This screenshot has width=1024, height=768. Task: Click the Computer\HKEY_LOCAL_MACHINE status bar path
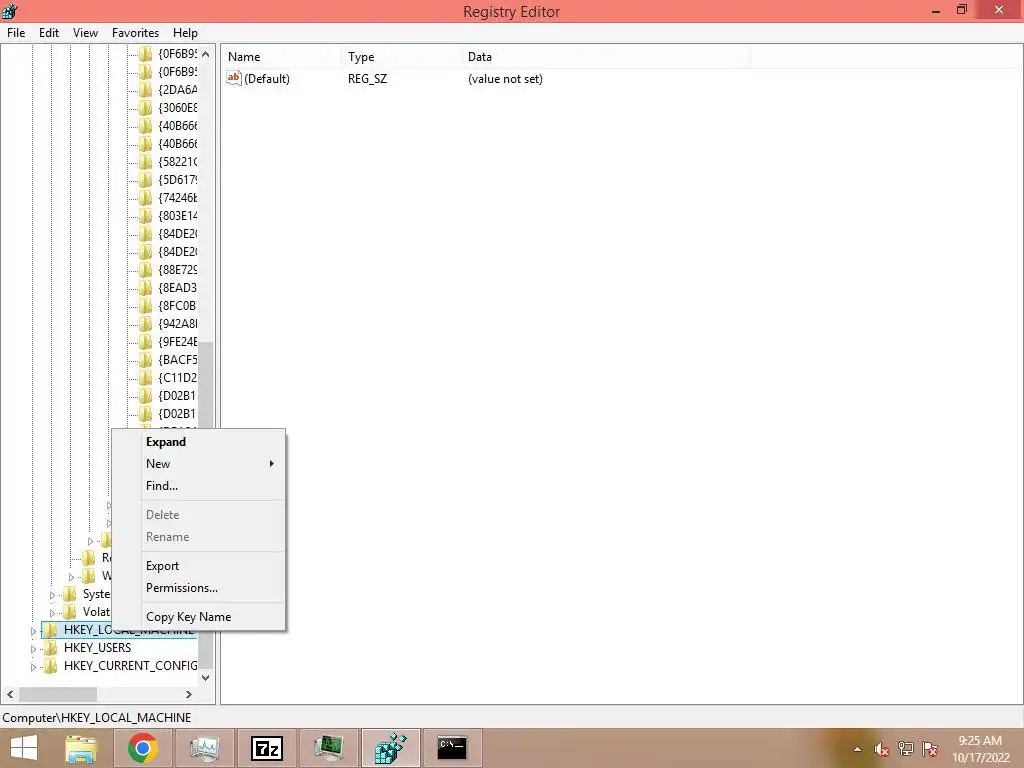pos(97,718)
